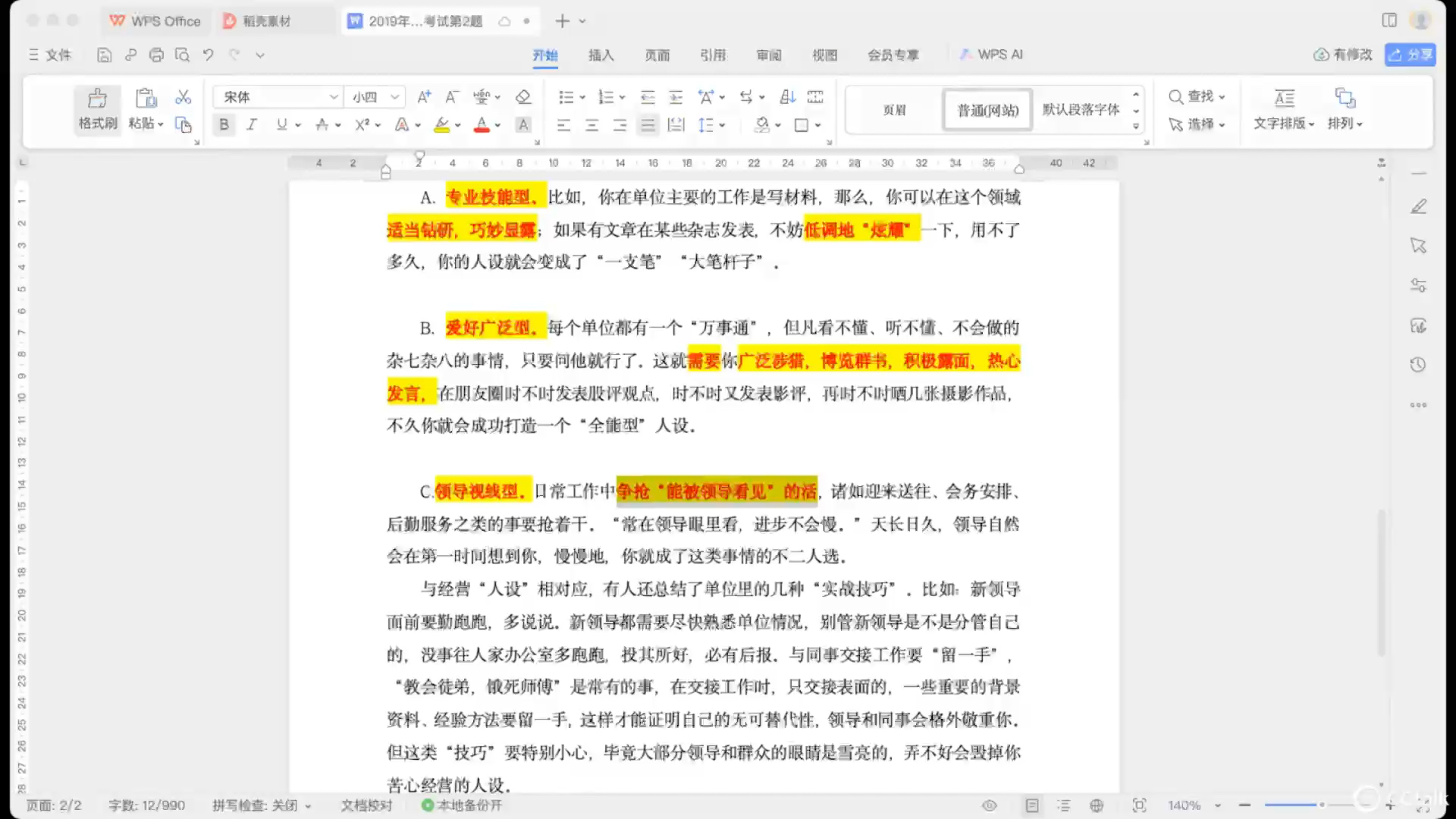1456x819 pixels.
Task: Decrease font size with A- icon
Action: [452, 97]
